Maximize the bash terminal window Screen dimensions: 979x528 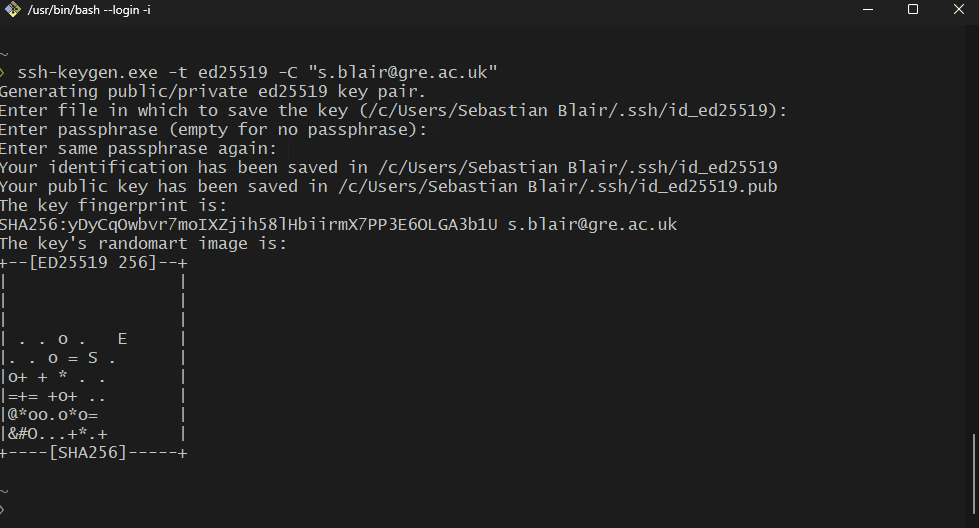pos(913,9)
